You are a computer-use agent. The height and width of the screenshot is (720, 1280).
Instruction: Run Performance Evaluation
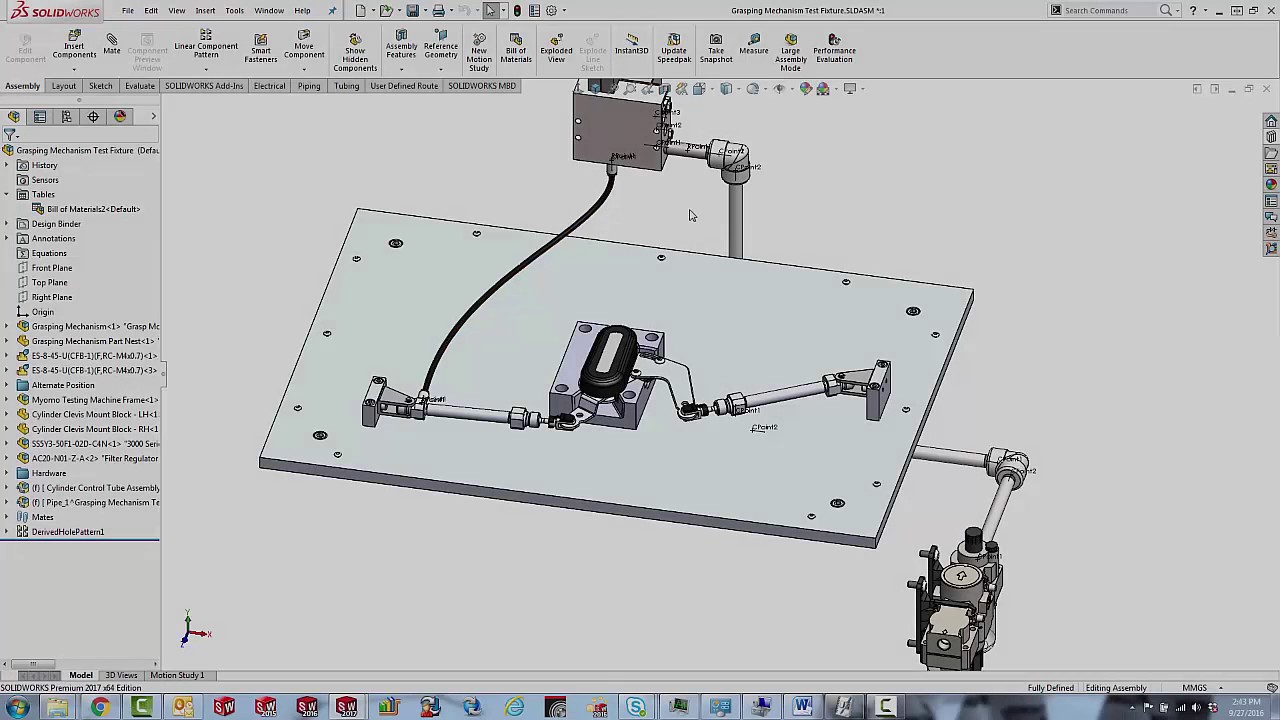coord(834,47)
